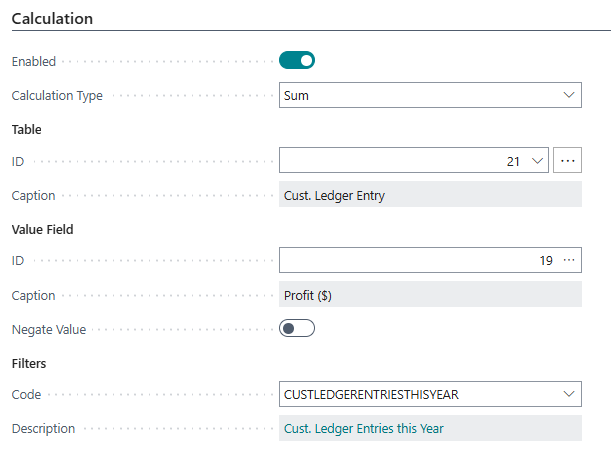Disable the Enabled toggle switch
The image size is (611, 458).
297,61
